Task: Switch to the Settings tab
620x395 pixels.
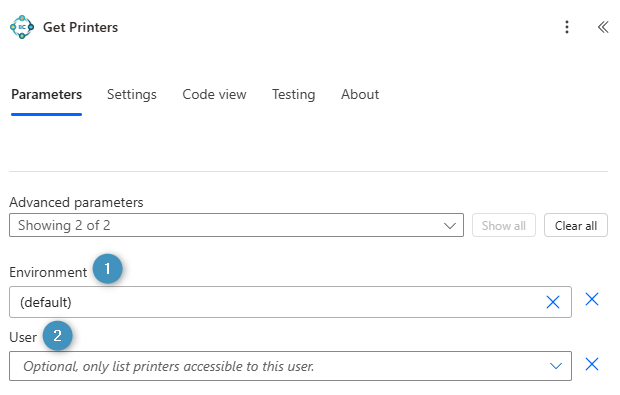Action: 132,94
